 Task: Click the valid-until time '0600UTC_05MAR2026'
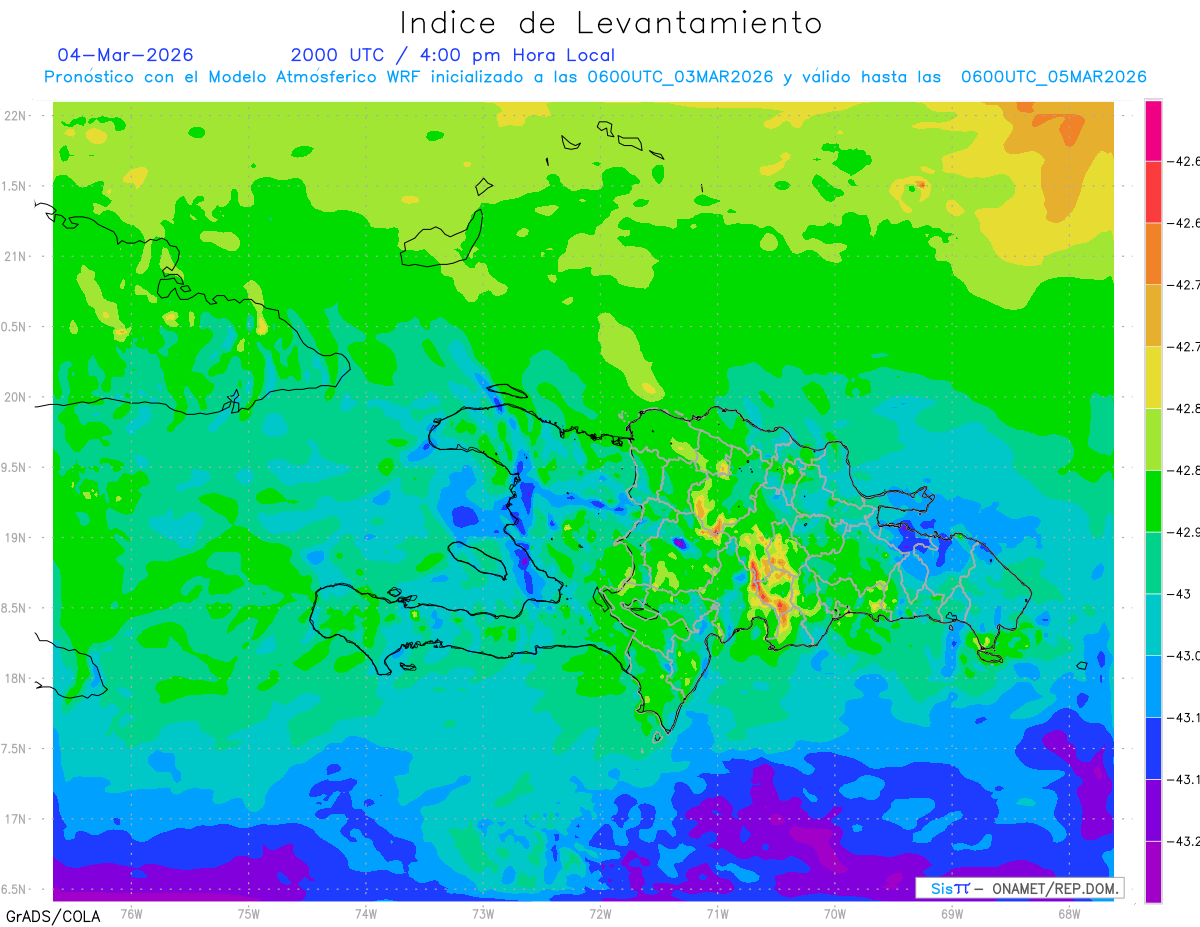click(x=1053, y=77)
